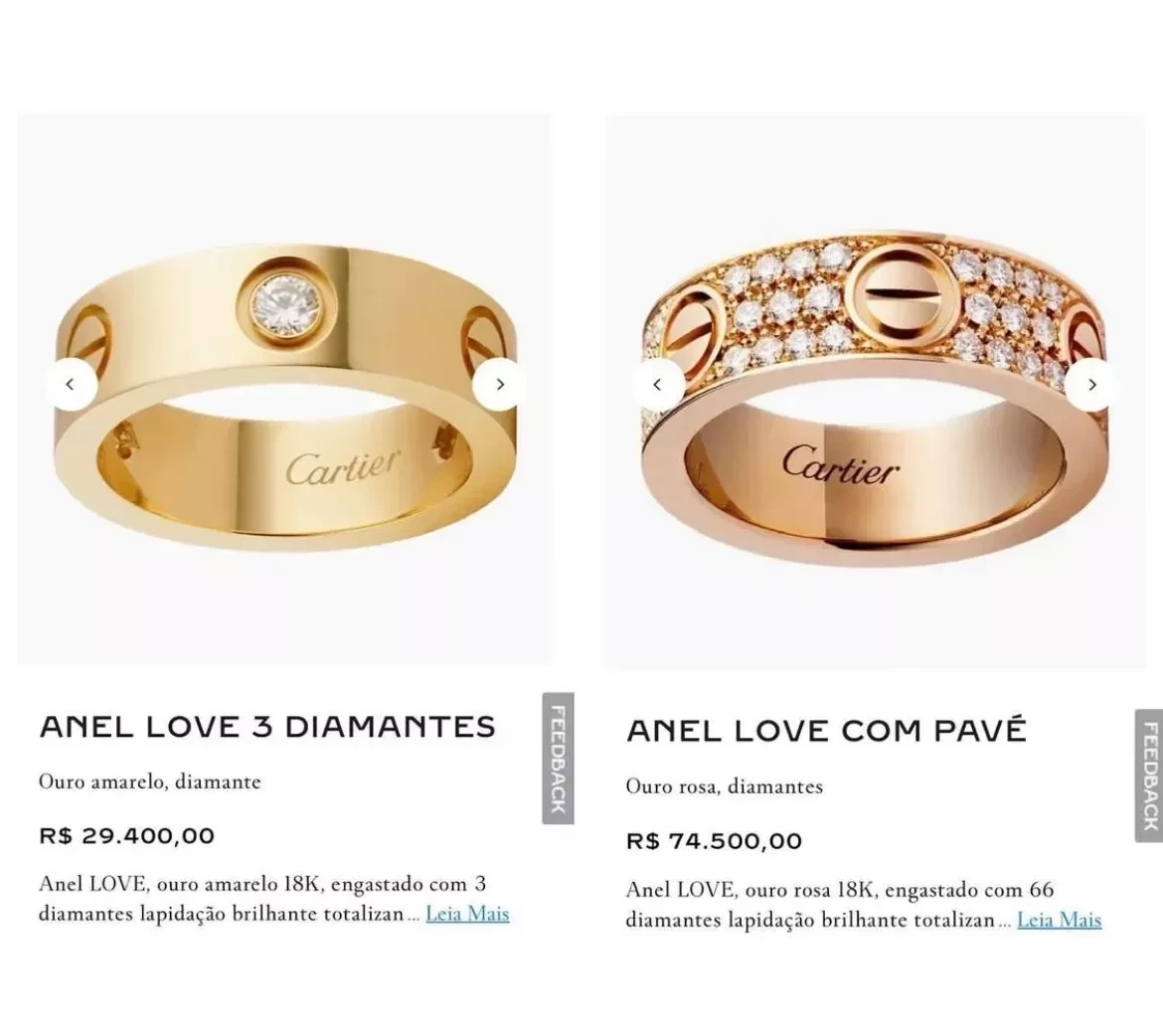Show previous image of yellow gold ring
Screen dimensions: 1163x1036
coord(71,385)
